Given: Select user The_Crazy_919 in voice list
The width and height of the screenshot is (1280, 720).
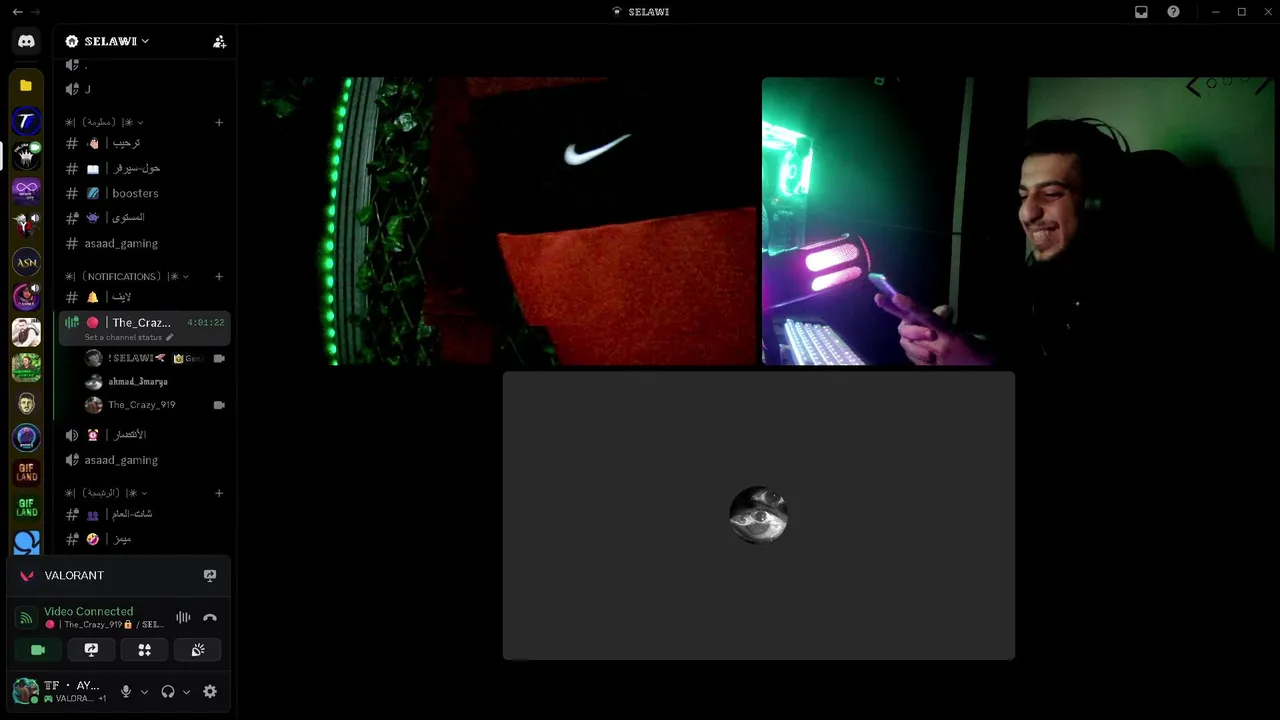Looking at the screenshot, I should pos(156,405).
